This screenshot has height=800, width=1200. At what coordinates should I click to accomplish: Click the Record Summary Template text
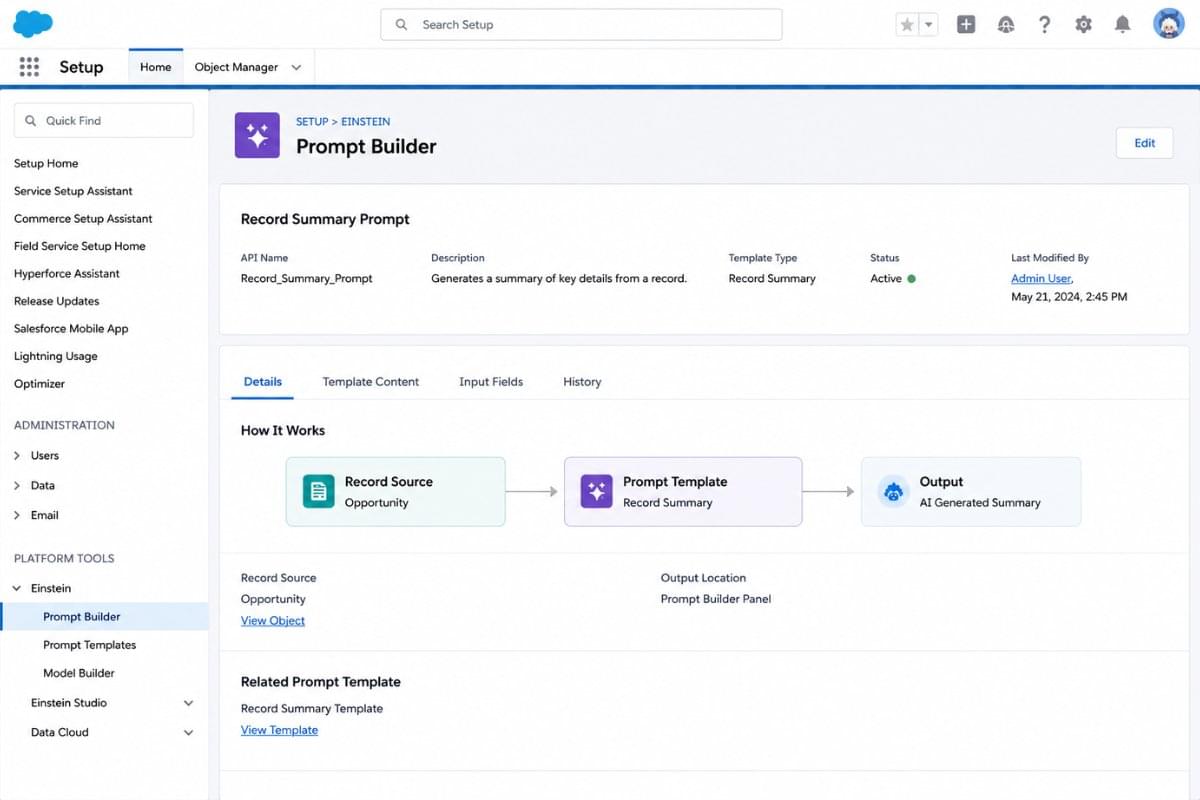tap(312, 708)
